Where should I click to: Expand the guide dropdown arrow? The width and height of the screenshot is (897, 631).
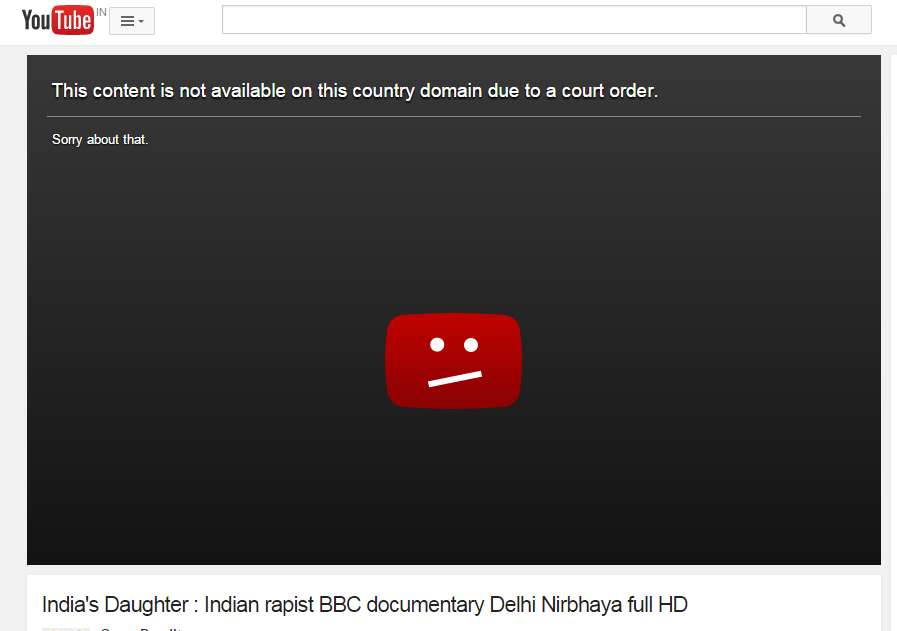[141, 22]
